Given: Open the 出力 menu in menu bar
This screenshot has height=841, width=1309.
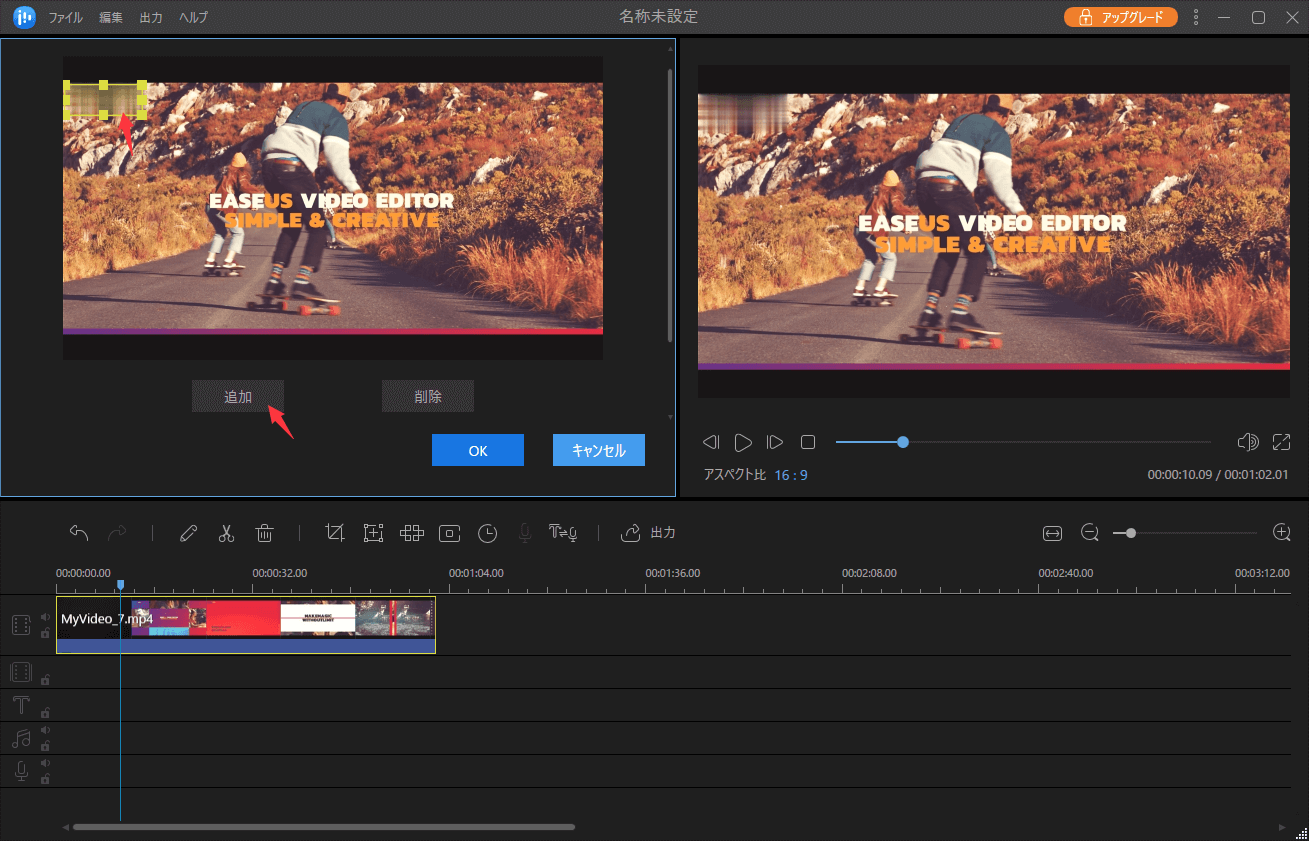Looking at the screenshot, I should click(x=151, y=18).
